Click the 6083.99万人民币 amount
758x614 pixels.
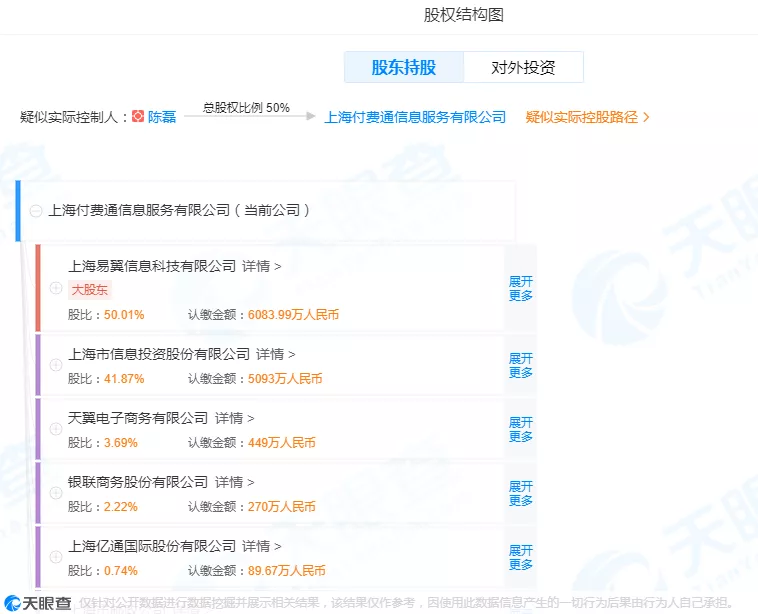293,315
